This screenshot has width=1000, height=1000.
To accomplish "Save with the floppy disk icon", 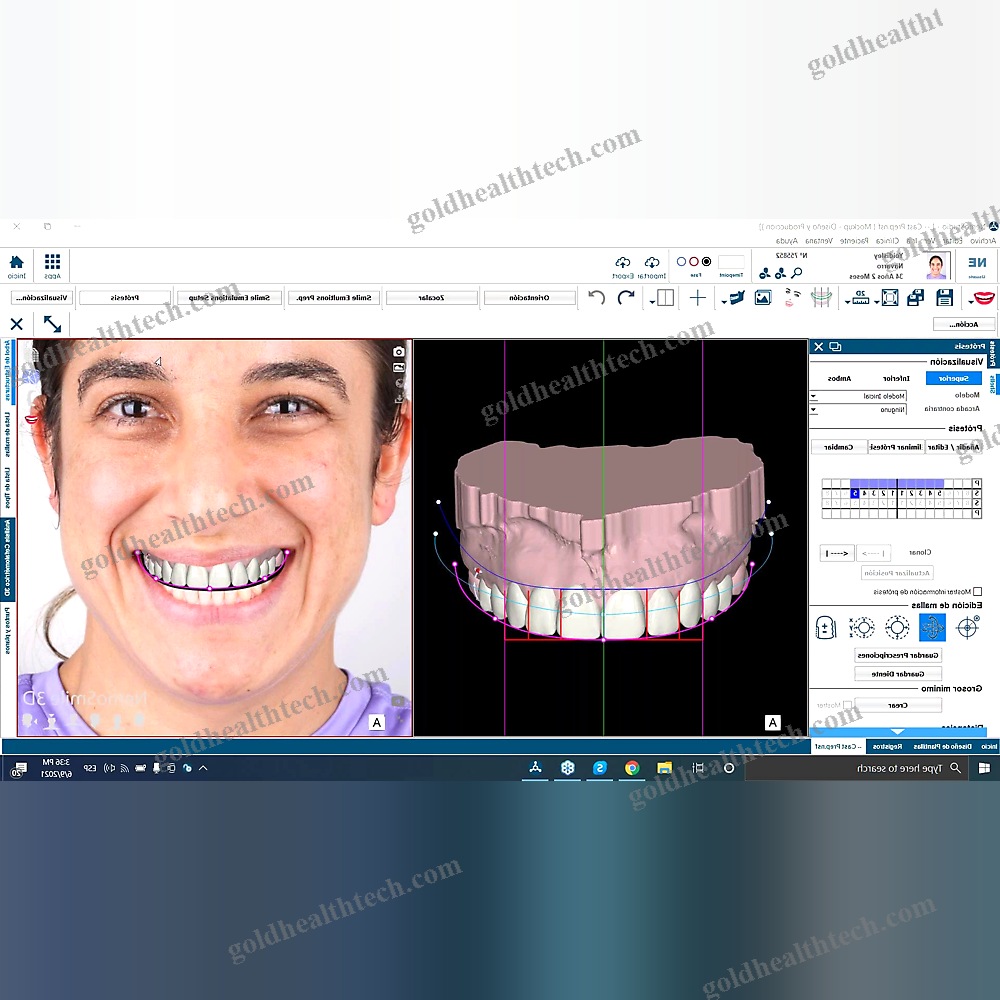I will (x=945, y=298).
